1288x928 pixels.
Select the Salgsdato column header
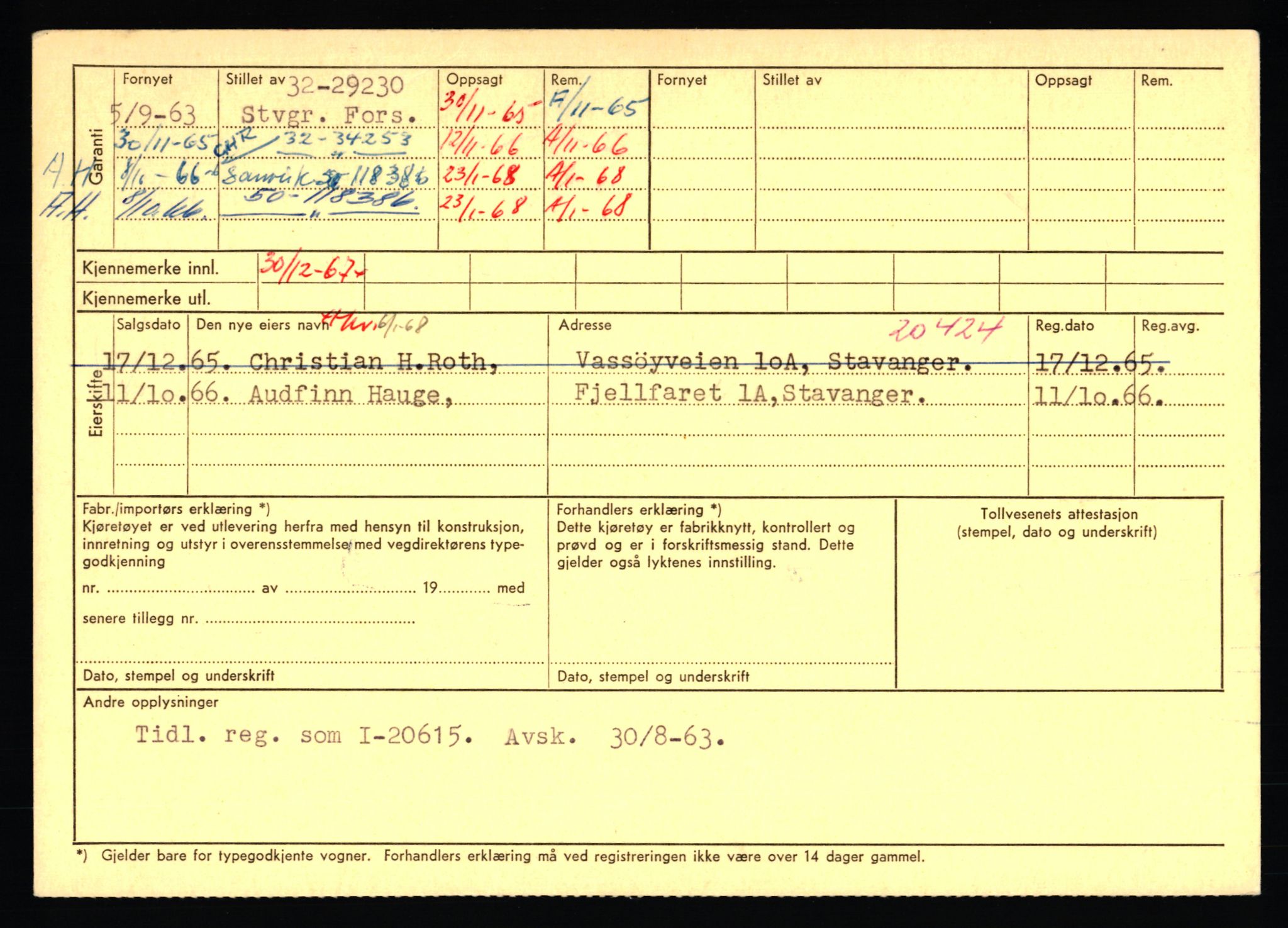click(x=148, y=325)
